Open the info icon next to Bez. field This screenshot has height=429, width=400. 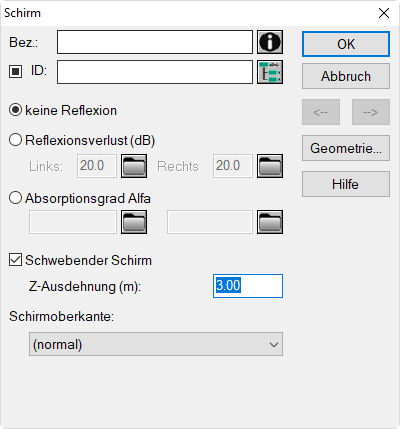pos(270,42)
